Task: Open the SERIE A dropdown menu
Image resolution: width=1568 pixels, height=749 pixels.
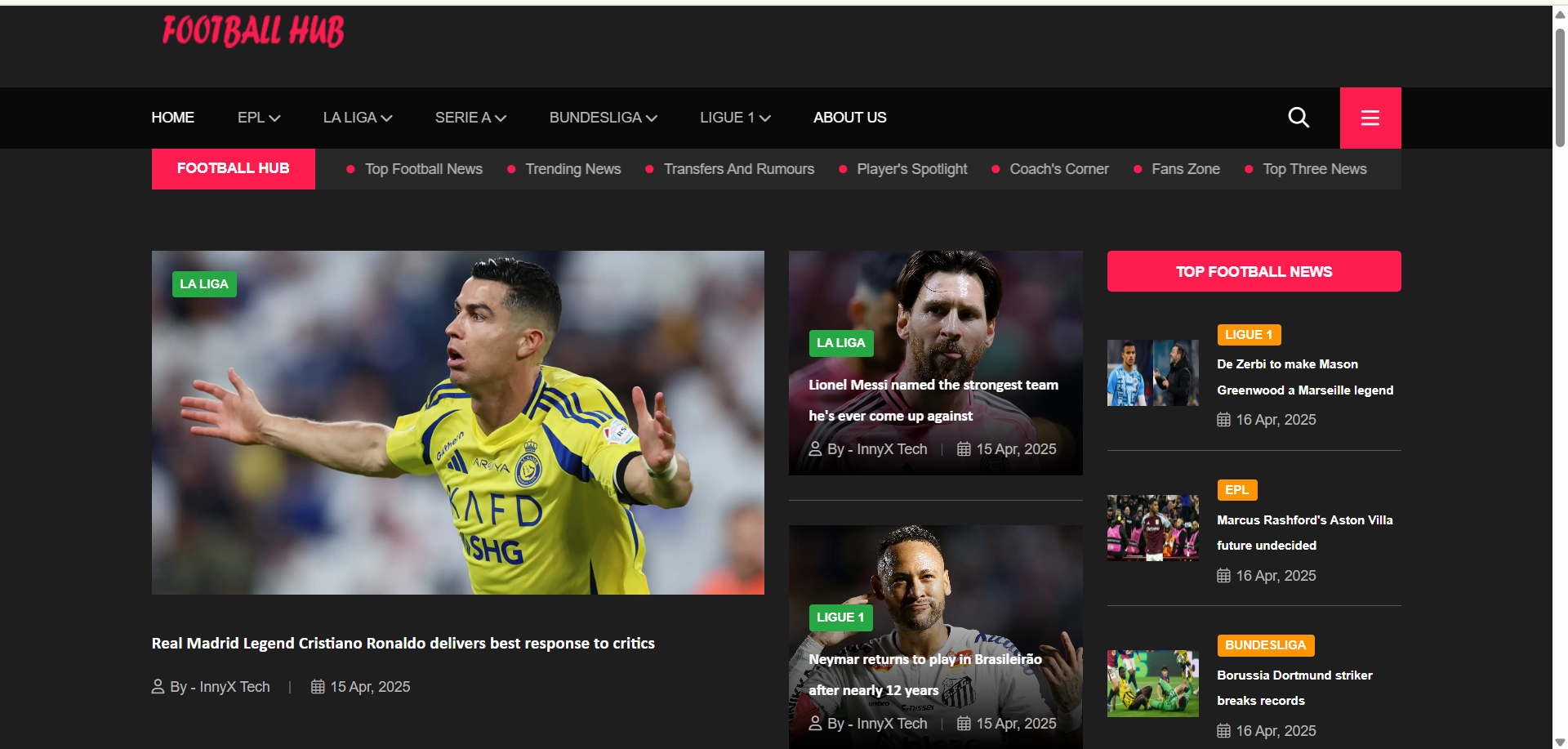Action: tap(470, 118)
